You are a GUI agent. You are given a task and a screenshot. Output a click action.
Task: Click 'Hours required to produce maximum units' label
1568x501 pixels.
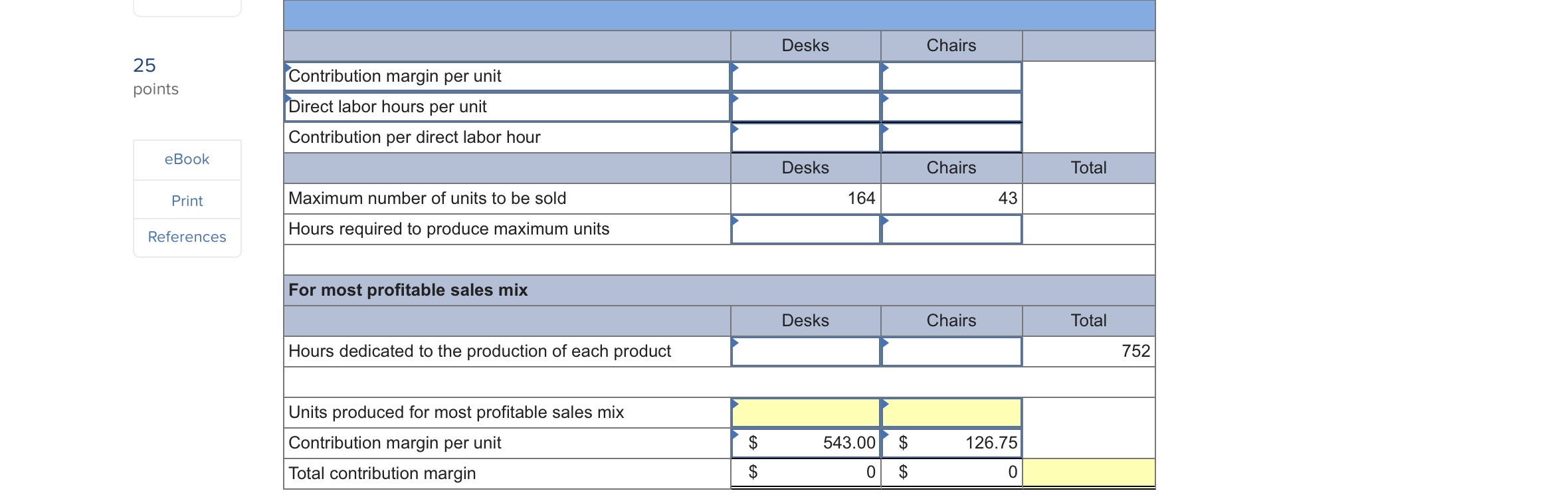click(448, 229)
